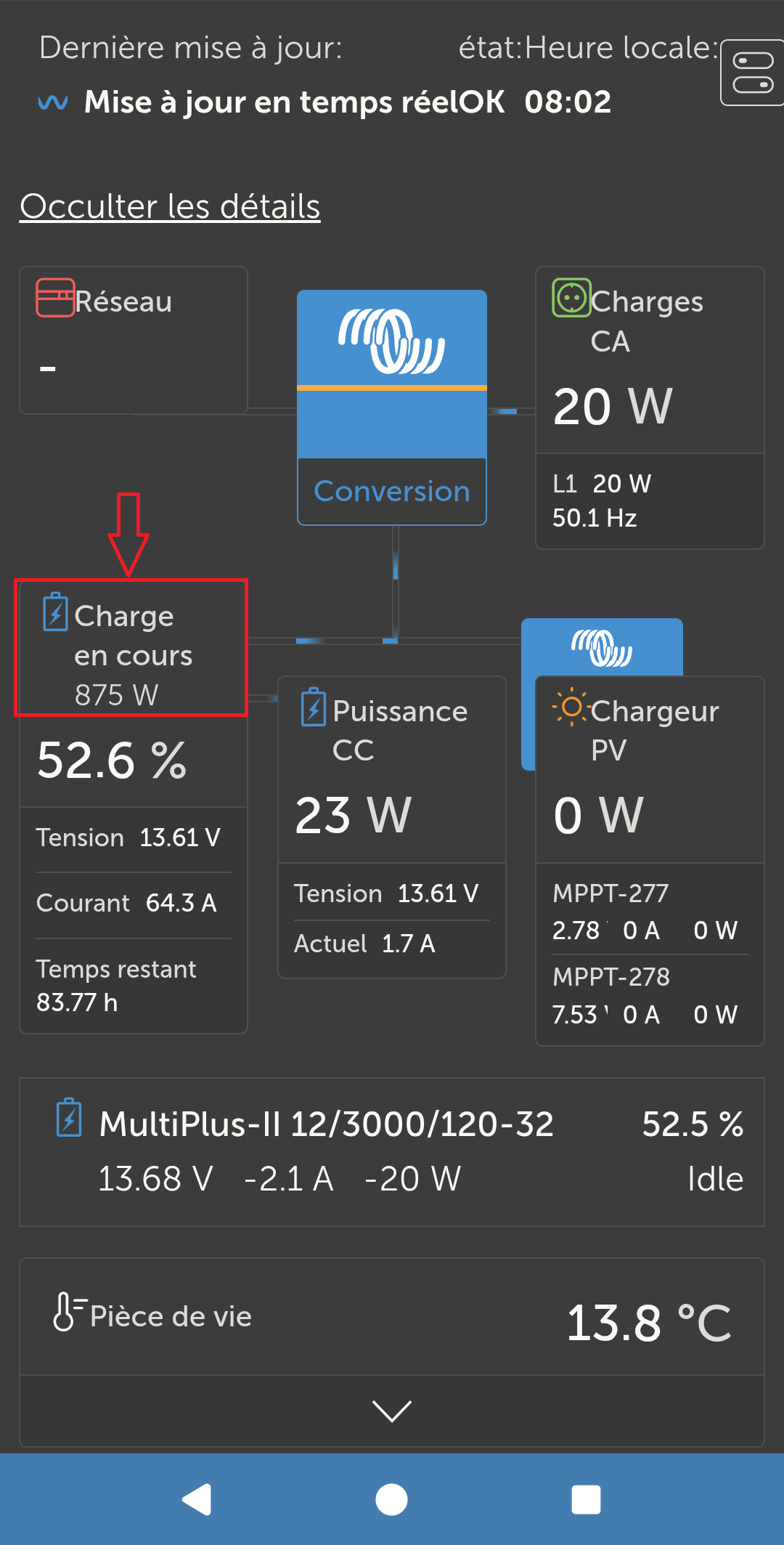Click the Chargeur PV sun icon
The width and height of the screenshot is (784, 1545).
coord(571,707)
